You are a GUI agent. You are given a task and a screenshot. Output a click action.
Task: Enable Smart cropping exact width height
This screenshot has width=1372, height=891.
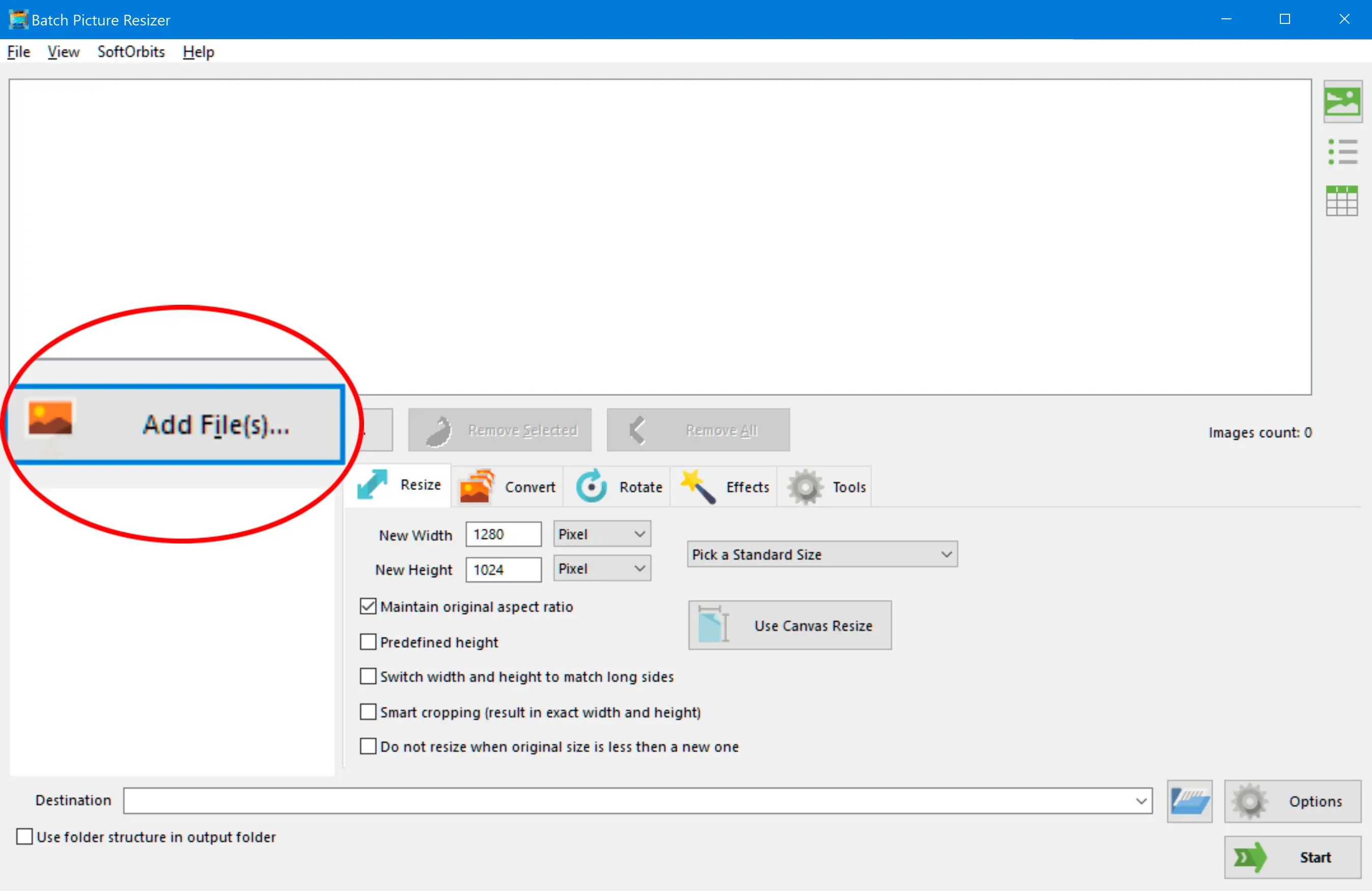pos(370,712)
